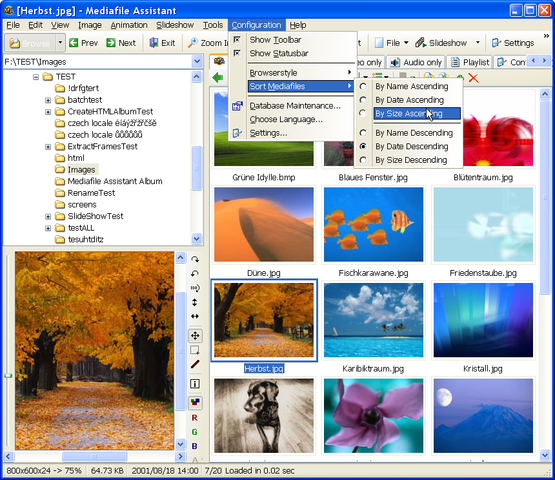The width and height of the screenshot is (555, 480).
Task: Open Settings from the main toolbar
Action: pyautogui.click(x=513, y=43)
